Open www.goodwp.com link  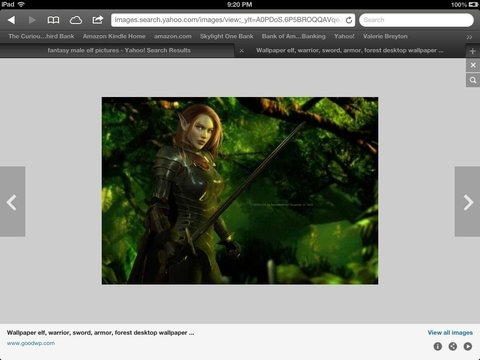click(x=31, y=343)
